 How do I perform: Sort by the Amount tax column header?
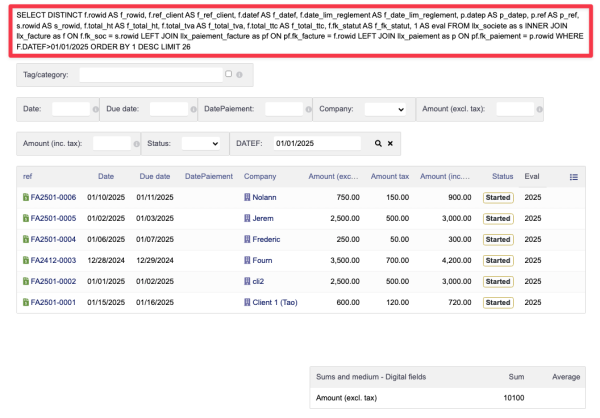(x=390, y=176)
